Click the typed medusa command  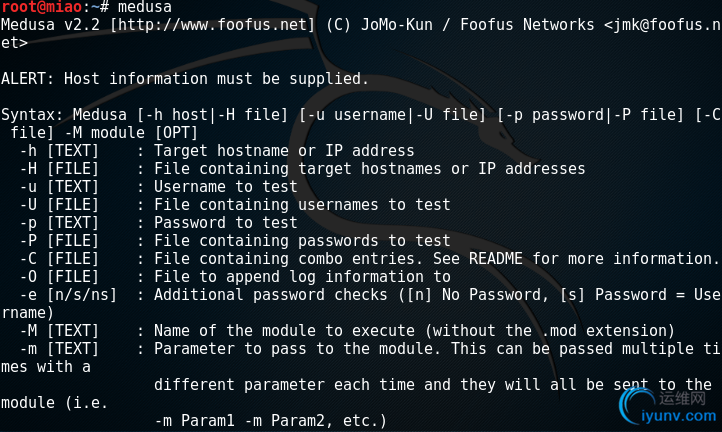pyautogui.click(x=145, y=7)
